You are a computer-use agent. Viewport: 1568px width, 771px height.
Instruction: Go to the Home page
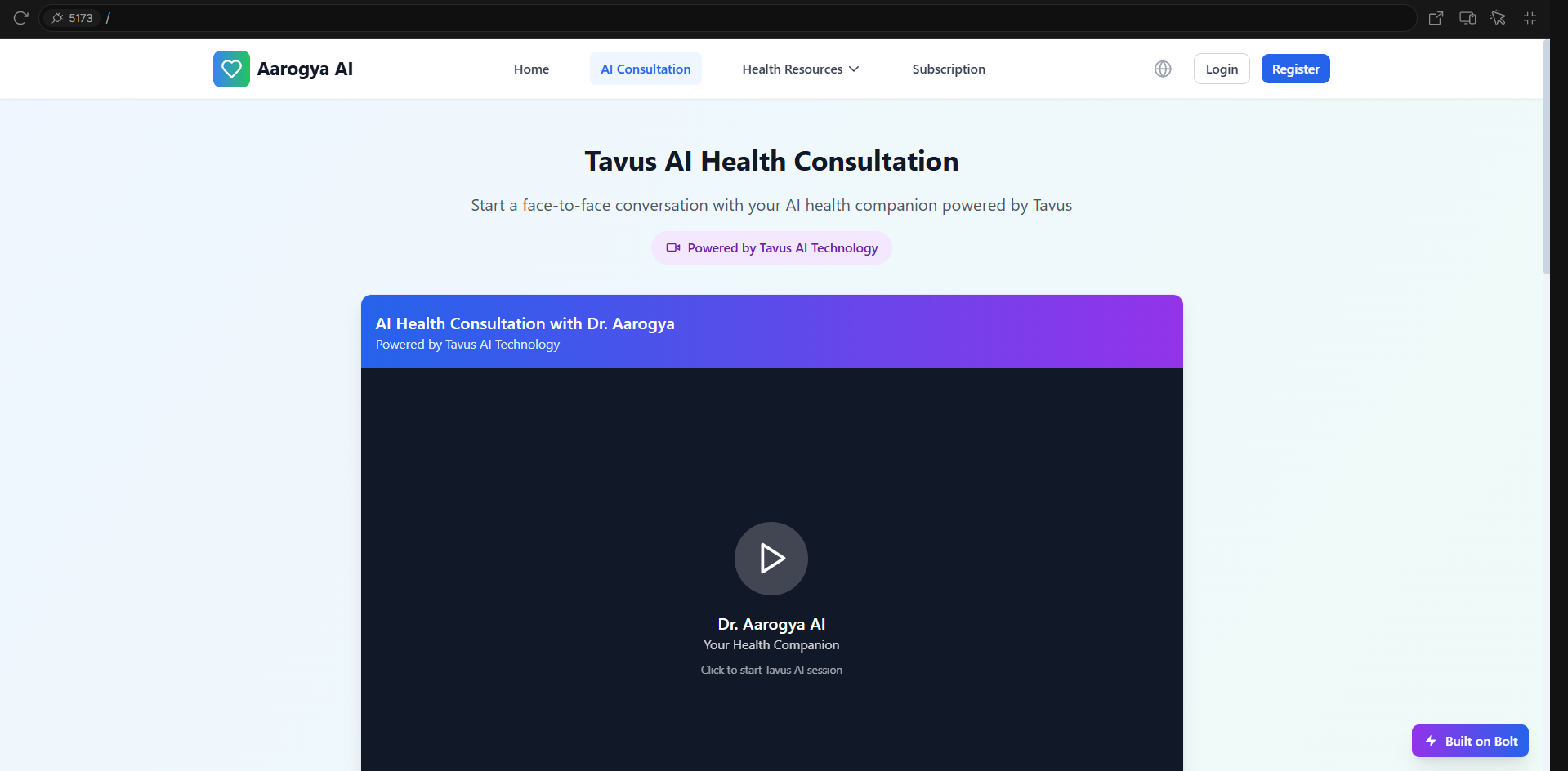(x=531, y=69)
